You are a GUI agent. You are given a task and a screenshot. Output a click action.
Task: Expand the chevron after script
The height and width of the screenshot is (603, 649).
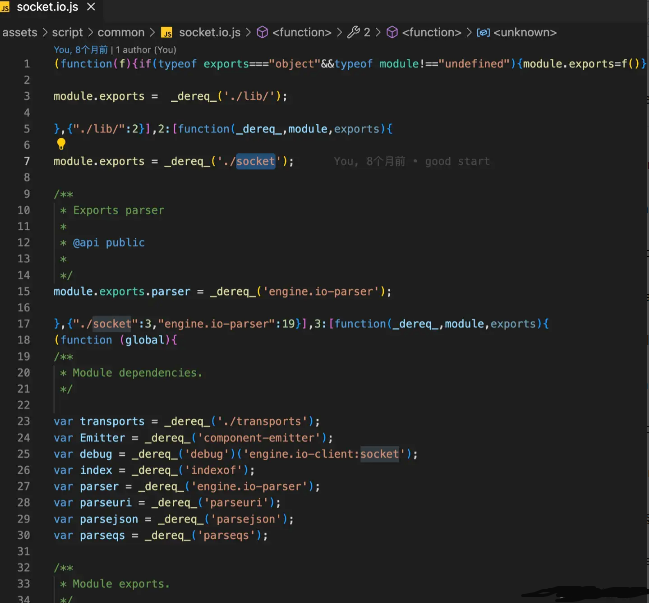[x=90, y=32]
